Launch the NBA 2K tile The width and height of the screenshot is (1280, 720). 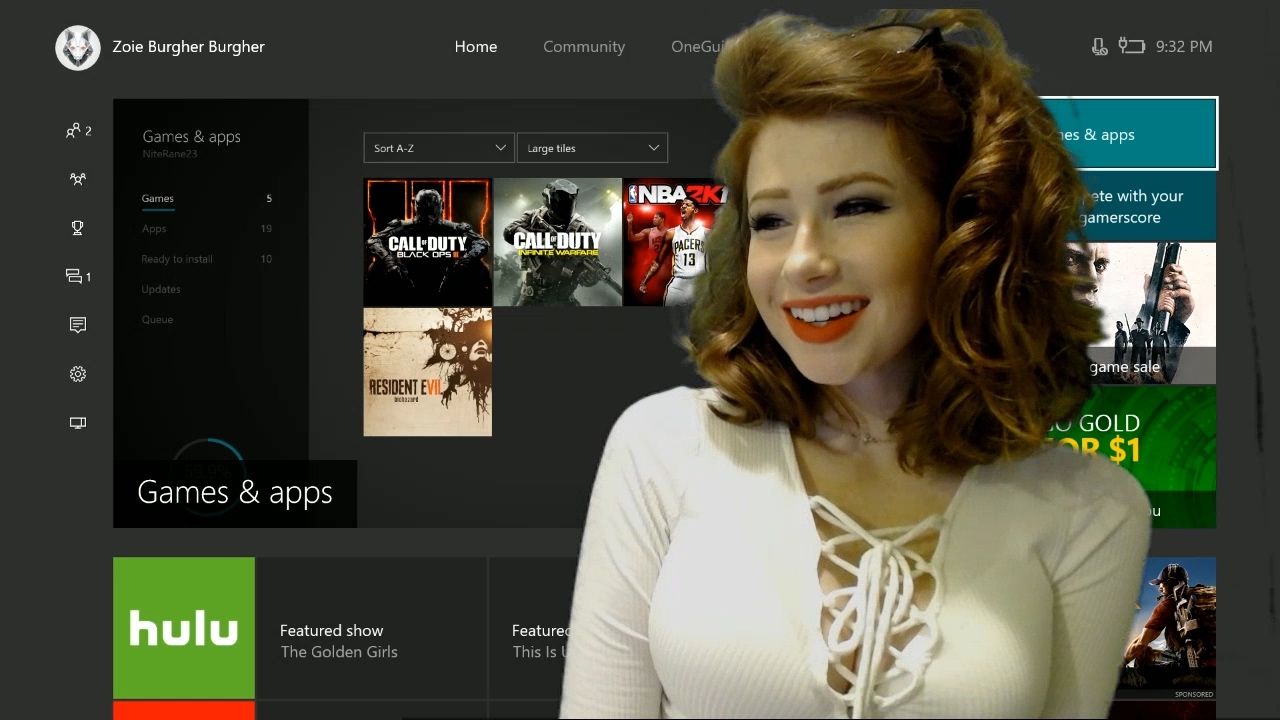point(675,242)
